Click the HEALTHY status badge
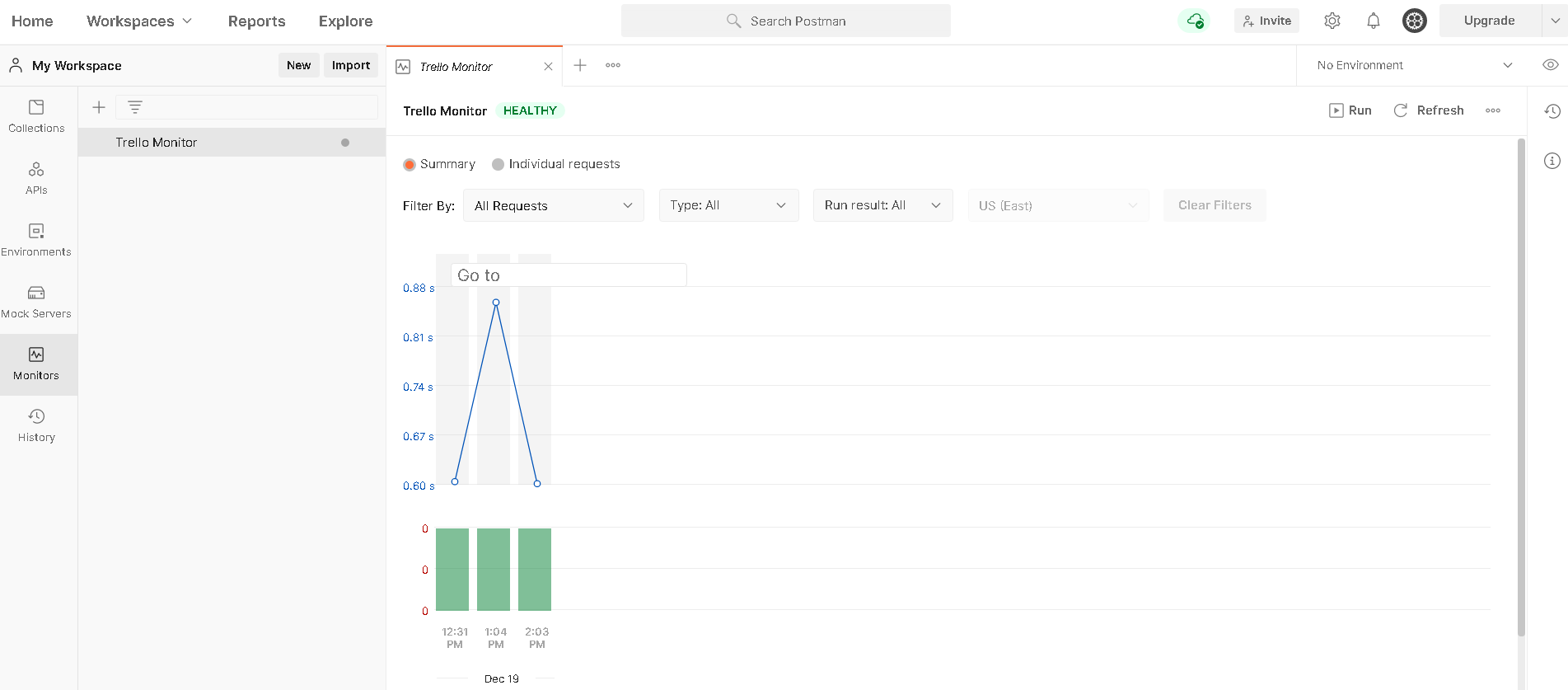This screenshot has height=690, width=1568. tap(530, 110)
